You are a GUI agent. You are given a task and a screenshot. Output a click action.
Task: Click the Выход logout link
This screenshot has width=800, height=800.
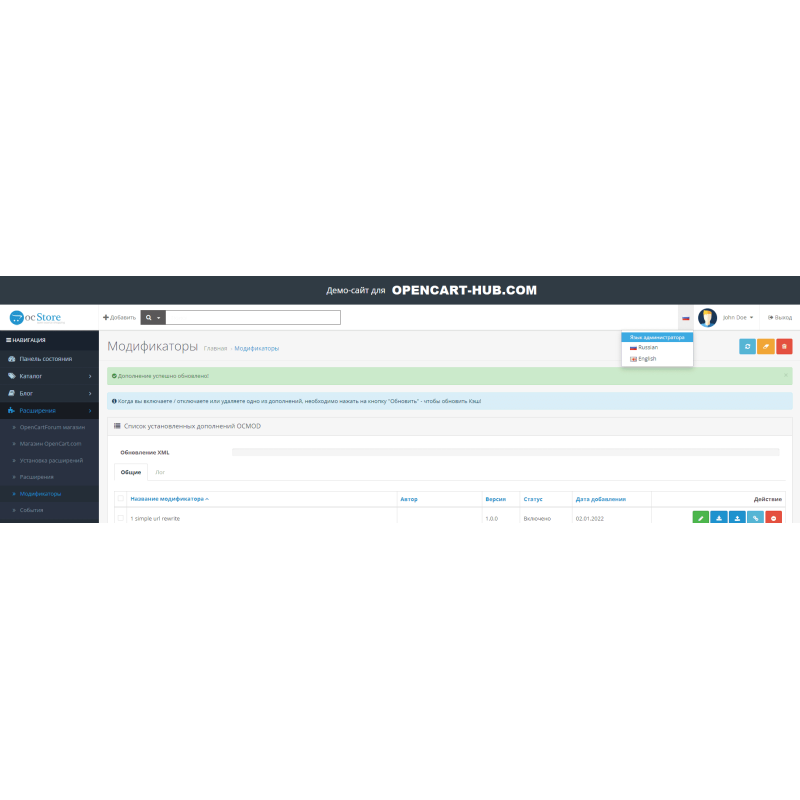tap(780, 316)
